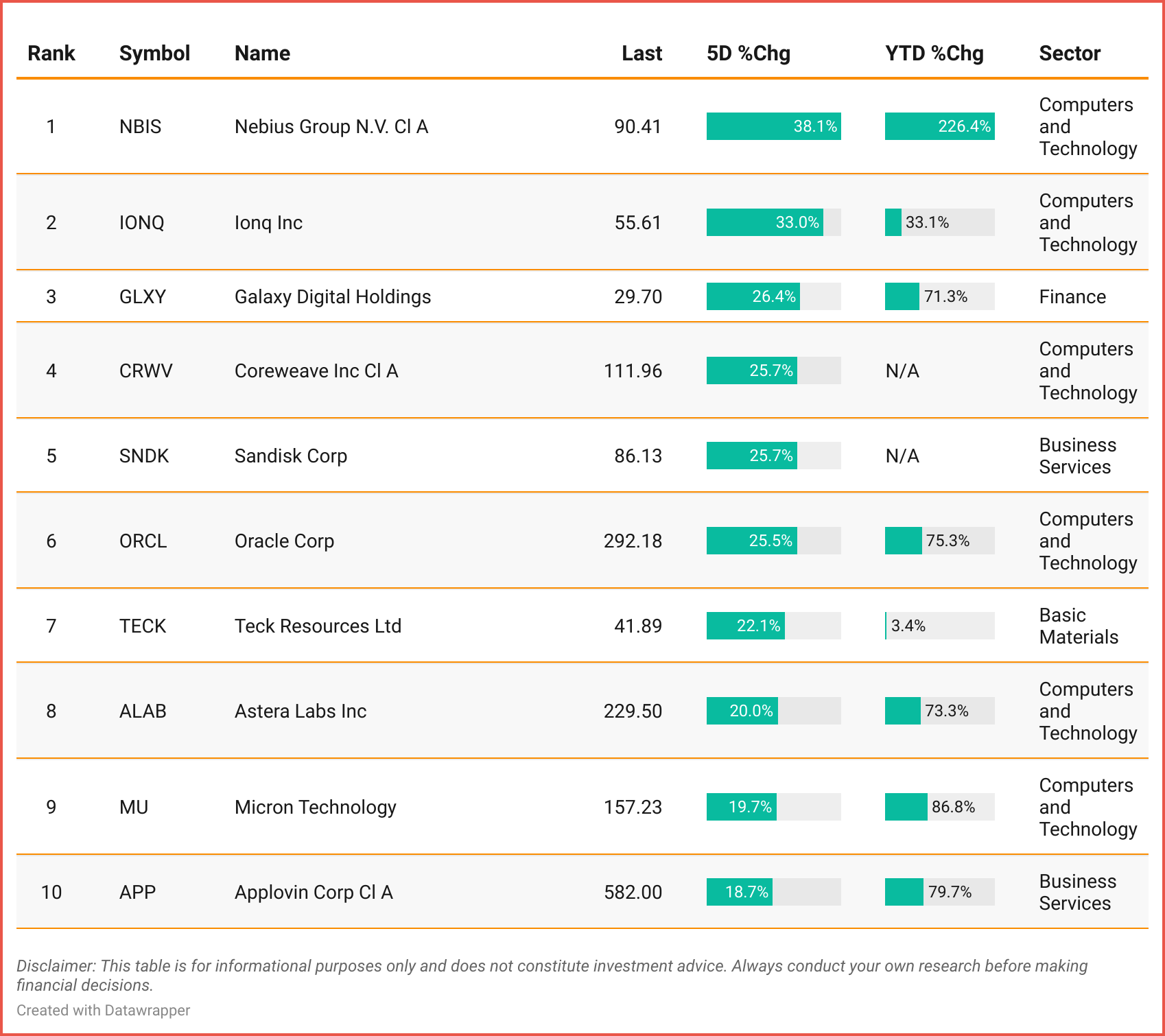This screenshot has height=1036, width=1165.
Task: Click the Galaxy Digital Holdings name
Action: (x=333, y=297)
